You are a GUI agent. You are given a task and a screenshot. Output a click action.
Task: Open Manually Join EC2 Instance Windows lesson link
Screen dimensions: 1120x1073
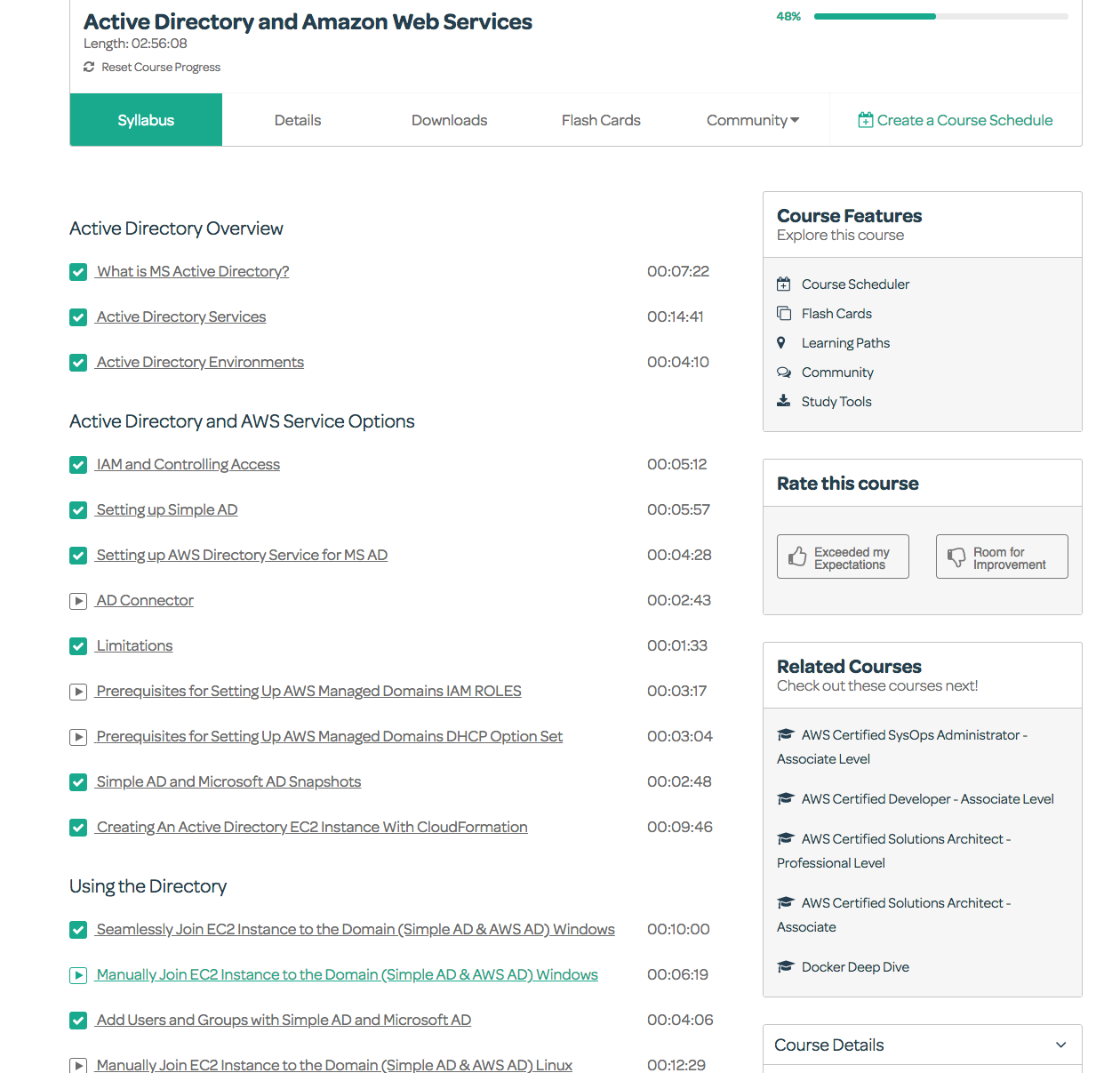[x=348, y=974]
